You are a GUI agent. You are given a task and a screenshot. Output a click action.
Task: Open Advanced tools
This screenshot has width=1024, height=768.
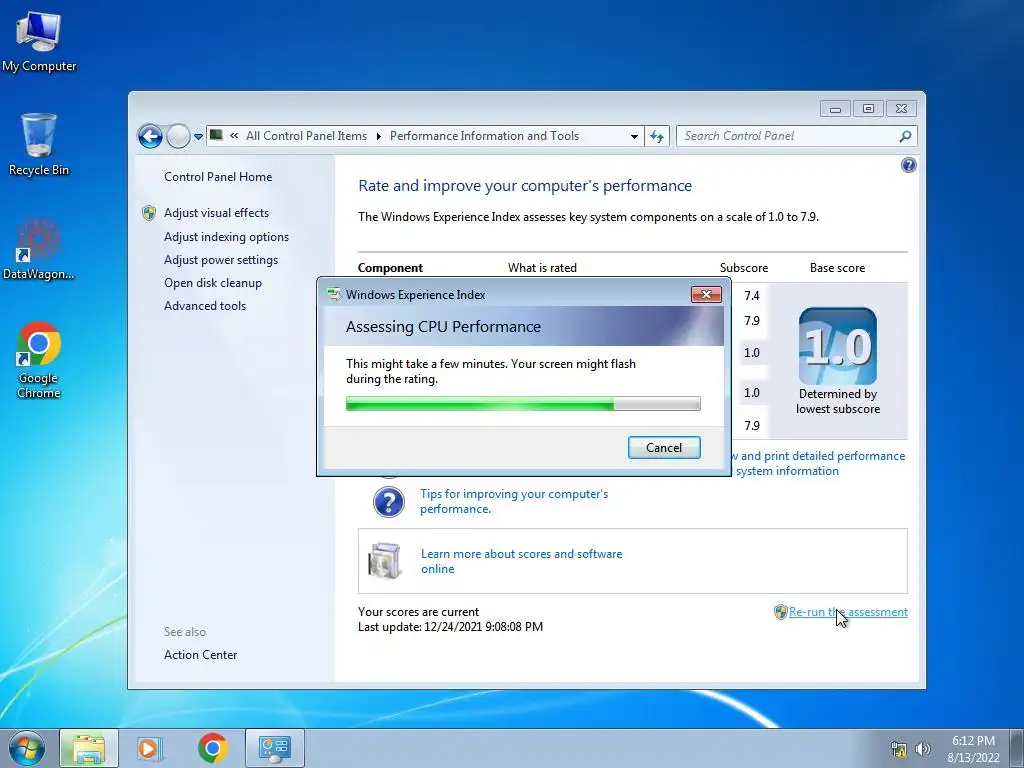205,306
